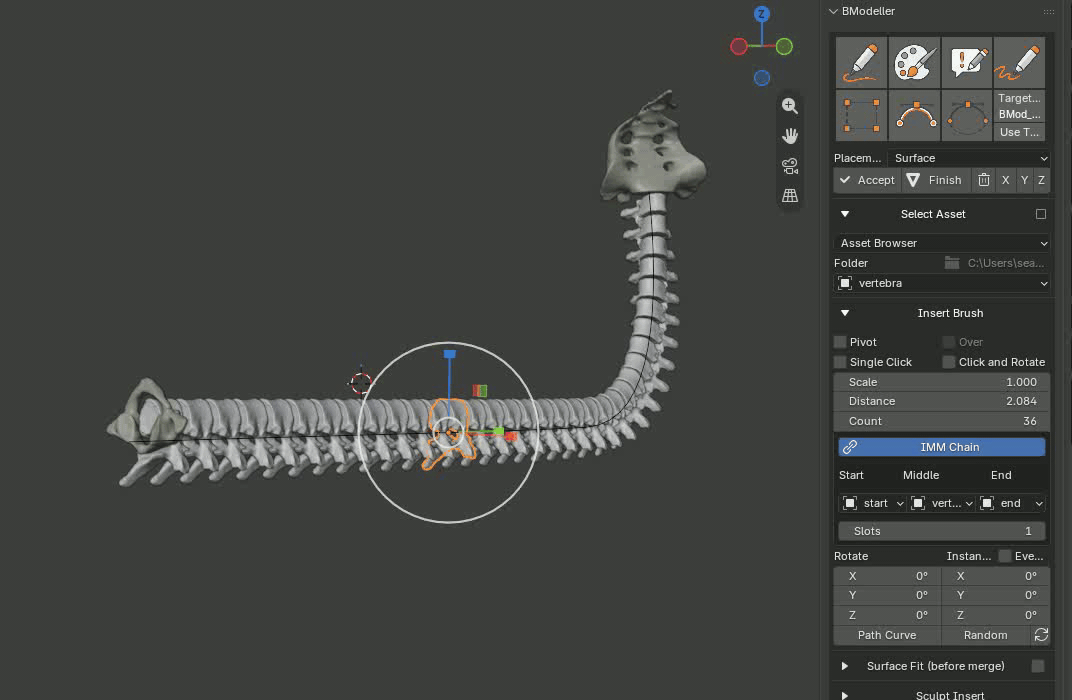1072x700 pixels.
Task: Select the draw pencil tool icon
Action: pos(861,63)
